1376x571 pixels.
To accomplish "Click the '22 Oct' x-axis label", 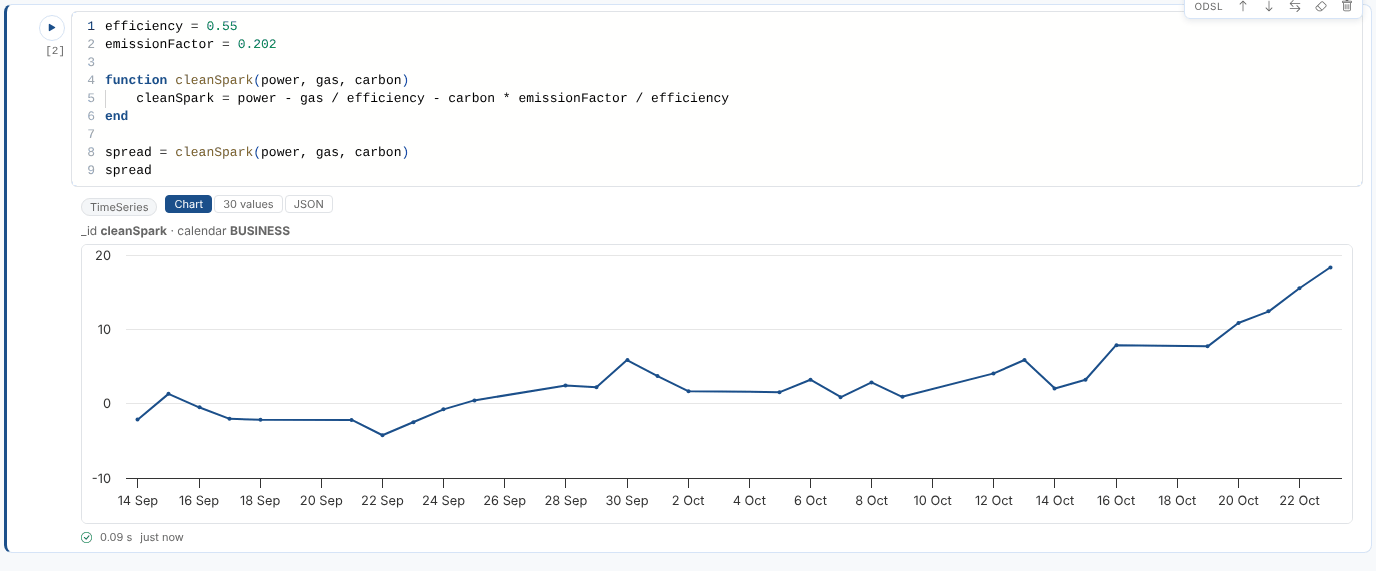I will pyautogui.click(x=1300, y=501).
